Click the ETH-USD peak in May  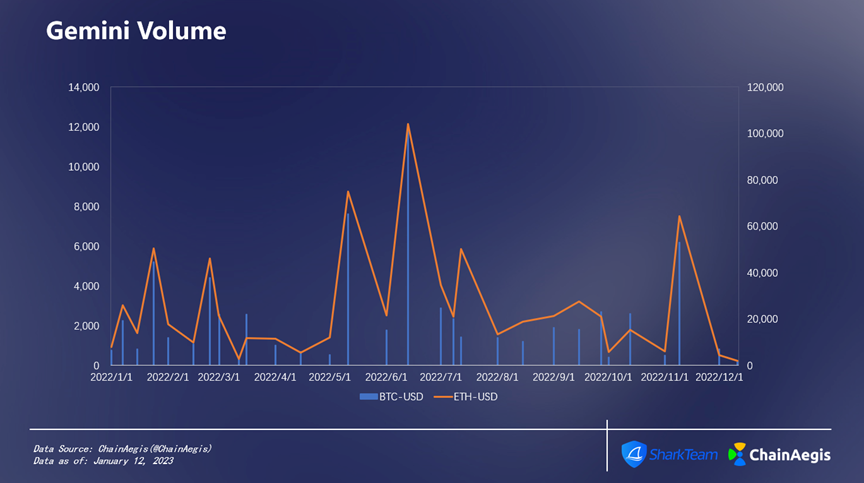pos(348,192)
